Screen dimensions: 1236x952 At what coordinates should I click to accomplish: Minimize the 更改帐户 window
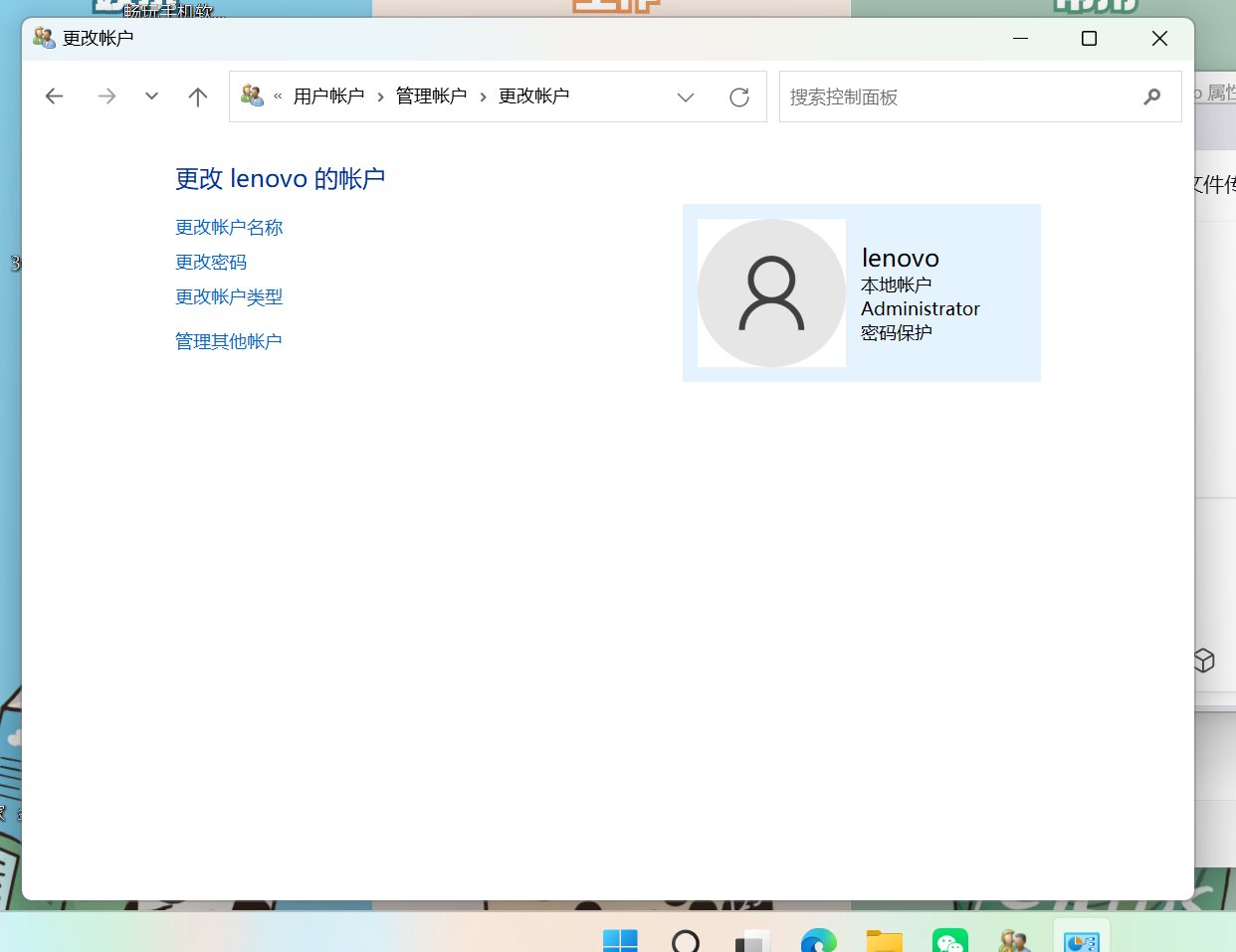[x=1020, y=38]
